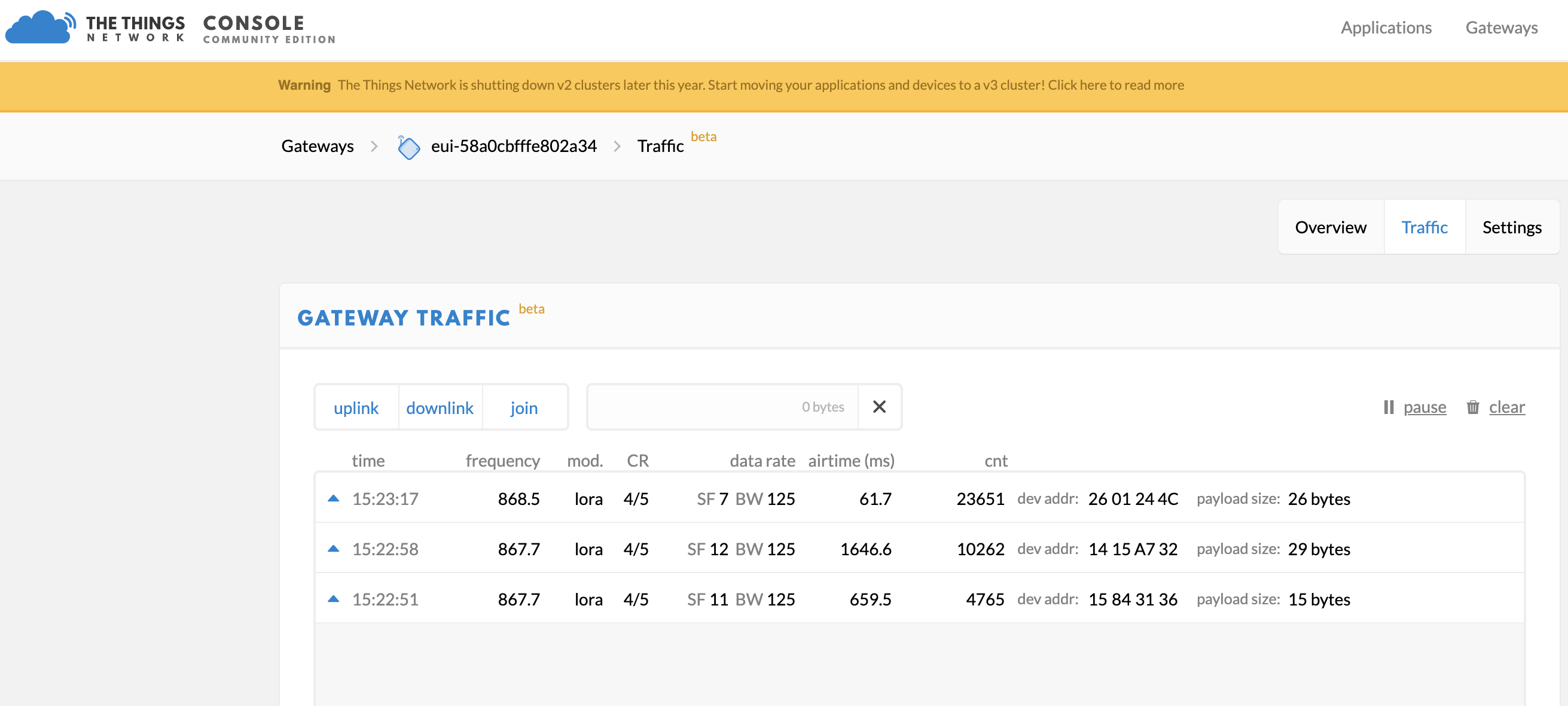
Task: Toggle the downlink filter
Action: point(440,407)
